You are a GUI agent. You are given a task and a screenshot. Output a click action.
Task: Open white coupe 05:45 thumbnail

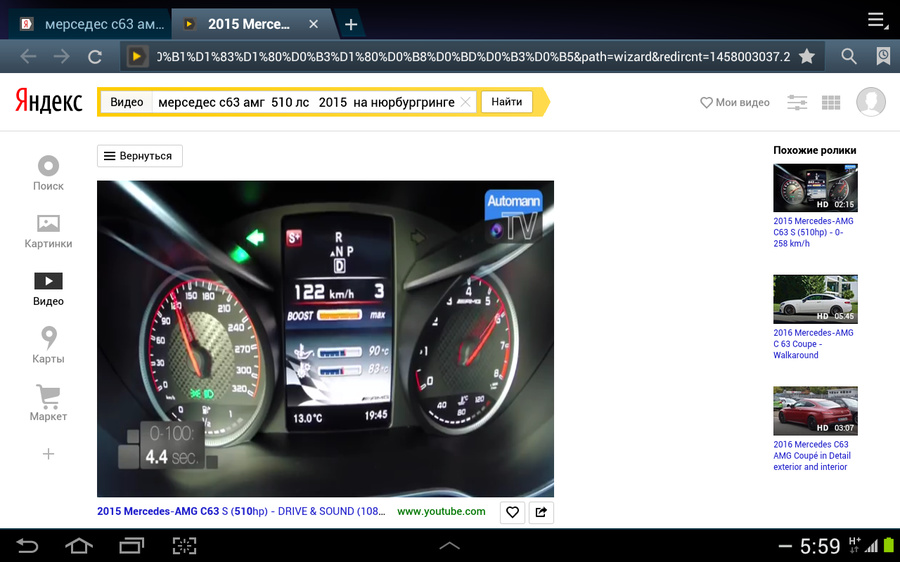coord(815,299)
